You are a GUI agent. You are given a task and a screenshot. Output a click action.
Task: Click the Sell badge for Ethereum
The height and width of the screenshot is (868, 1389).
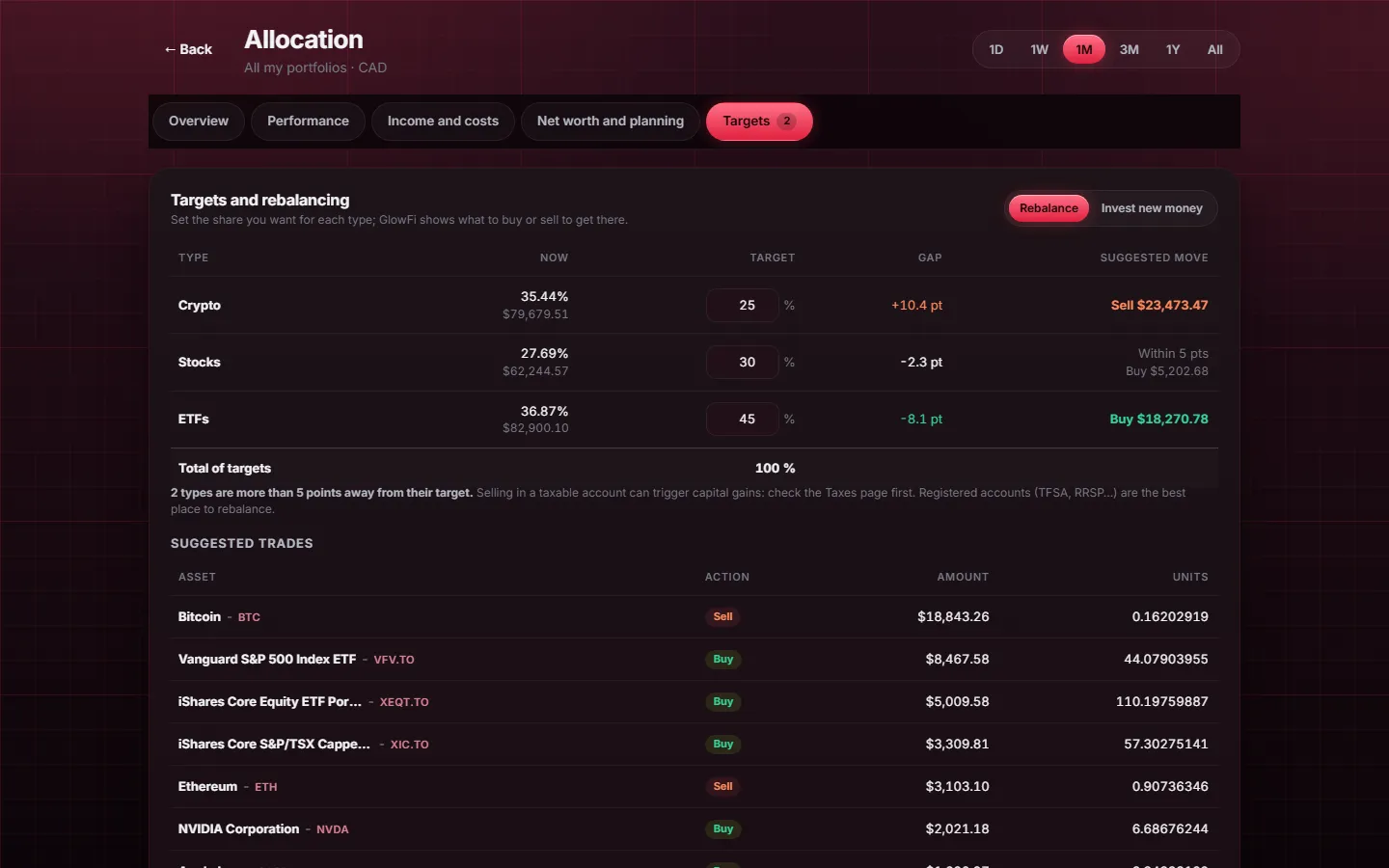(722, 786)
